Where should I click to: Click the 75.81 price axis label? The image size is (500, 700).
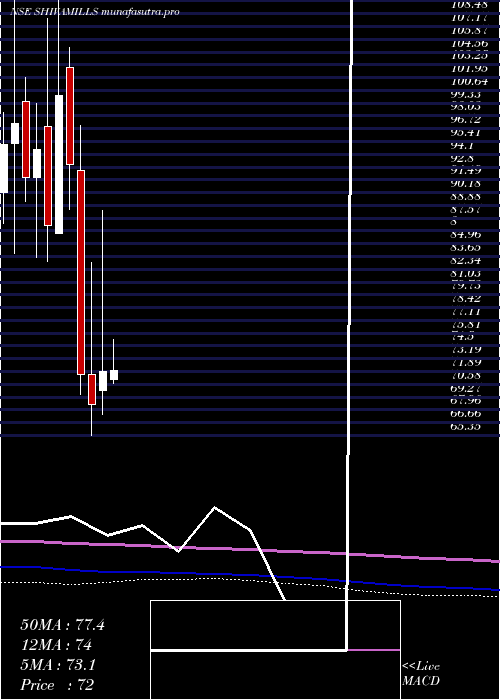click(x=467, y=324)
